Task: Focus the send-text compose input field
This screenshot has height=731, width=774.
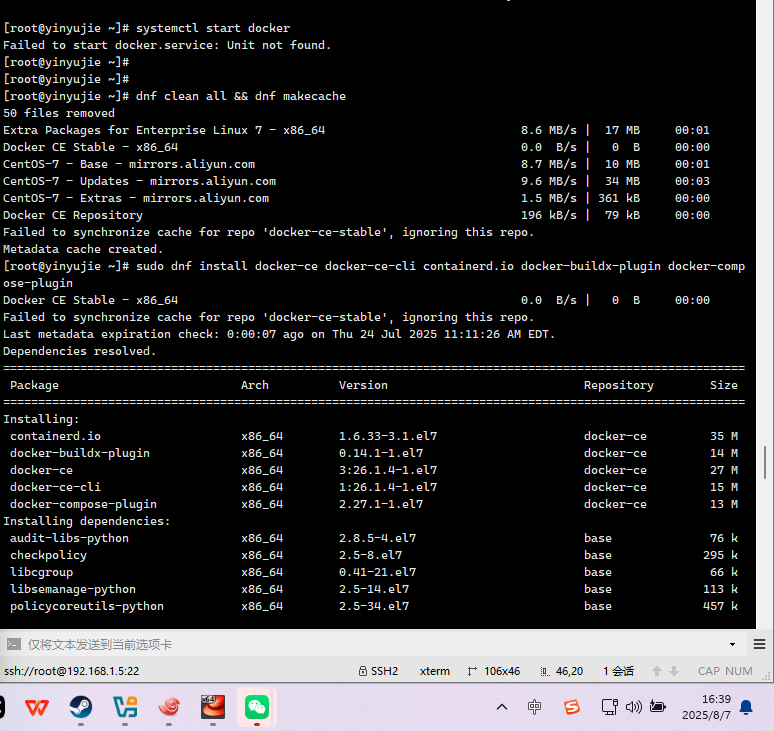Action: [x=375, y=644]
